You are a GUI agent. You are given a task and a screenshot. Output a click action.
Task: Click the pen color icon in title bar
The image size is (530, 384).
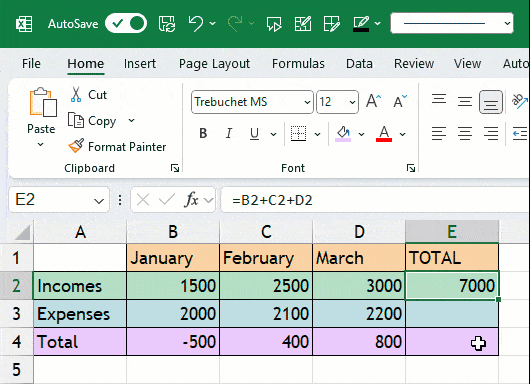pyautogui.click(x=361, y=24)
